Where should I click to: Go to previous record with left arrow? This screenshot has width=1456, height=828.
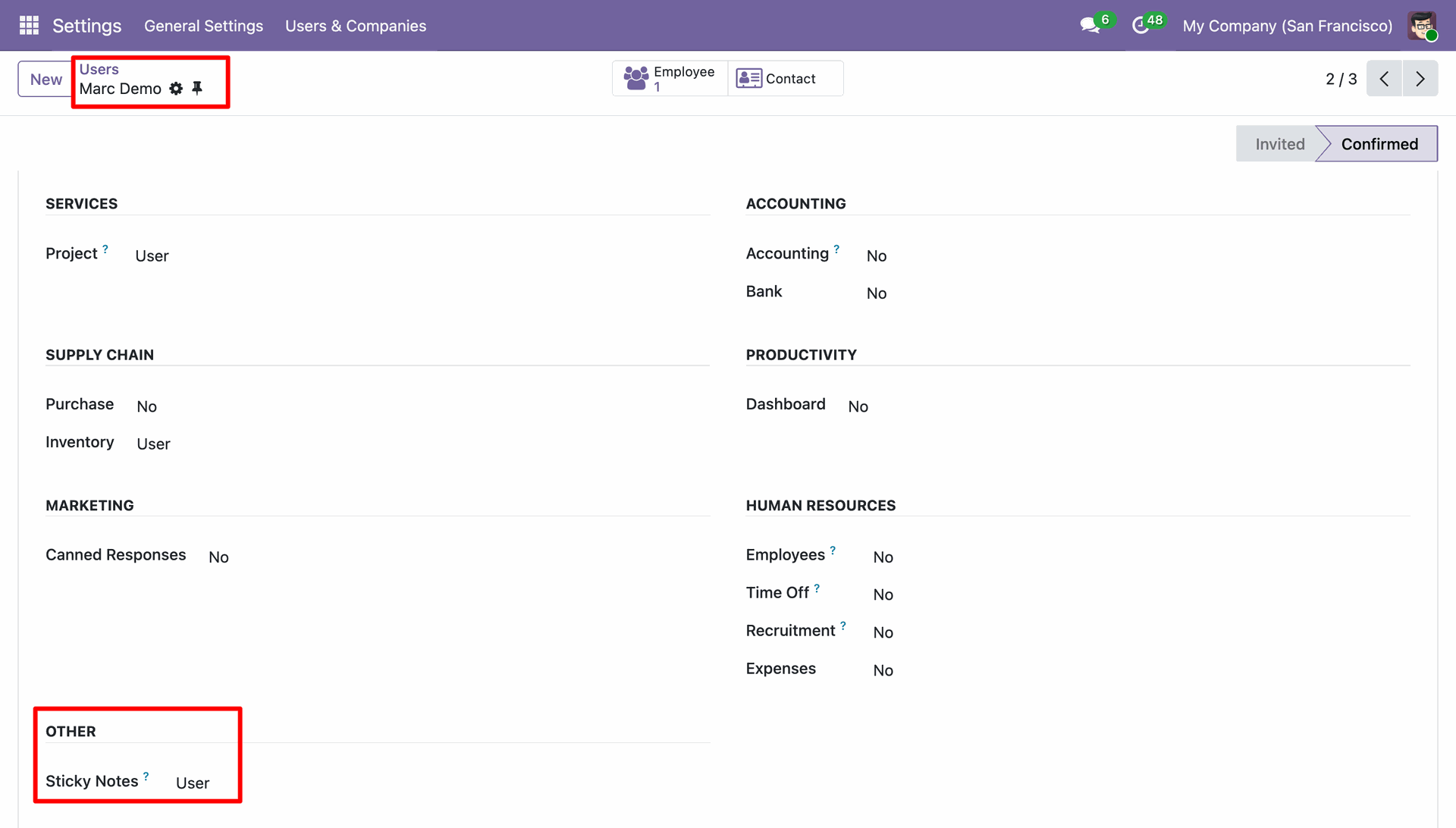coord(1384,79)
